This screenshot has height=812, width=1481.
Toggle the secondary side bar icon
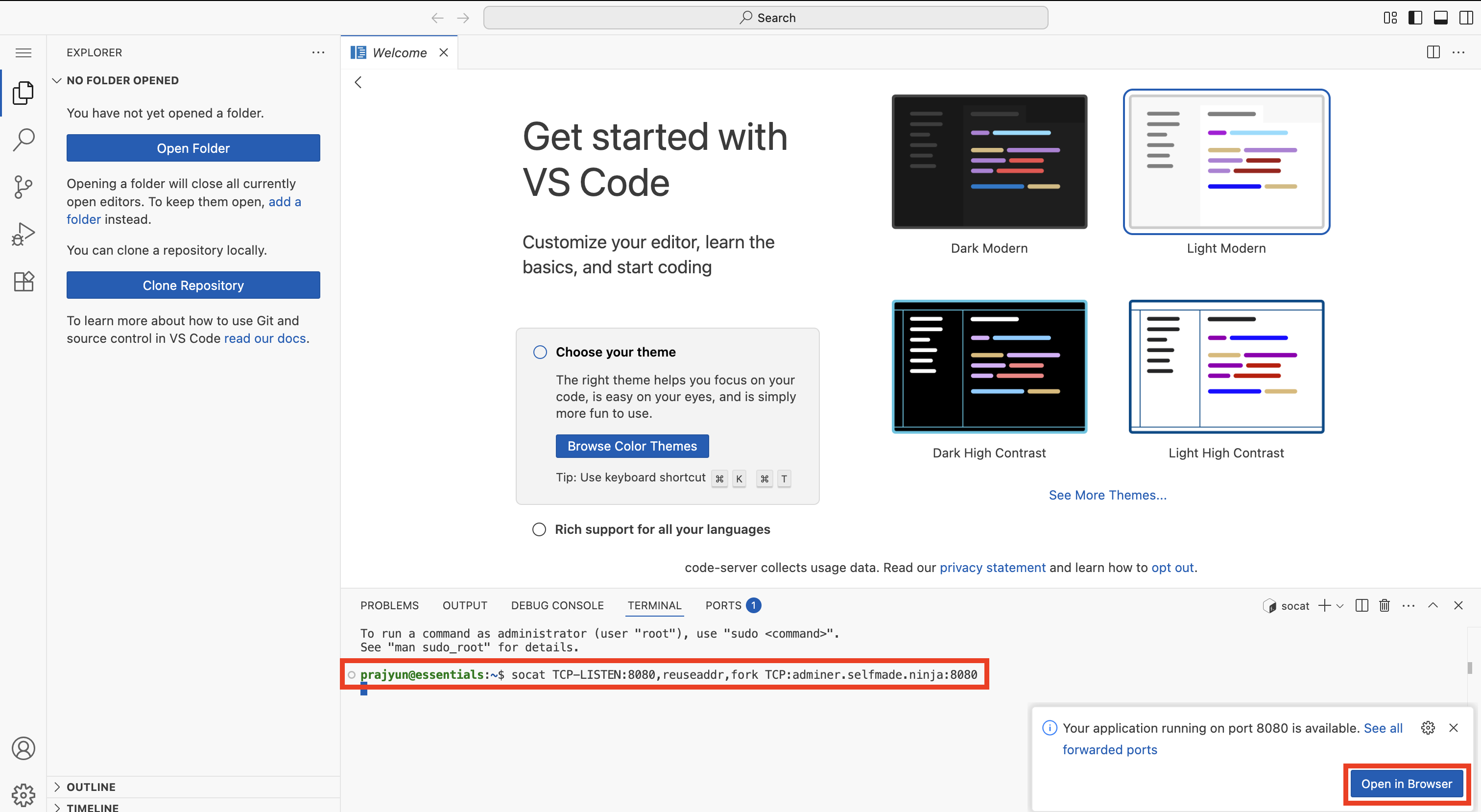pyautogui.click(x=1466, y=18)
